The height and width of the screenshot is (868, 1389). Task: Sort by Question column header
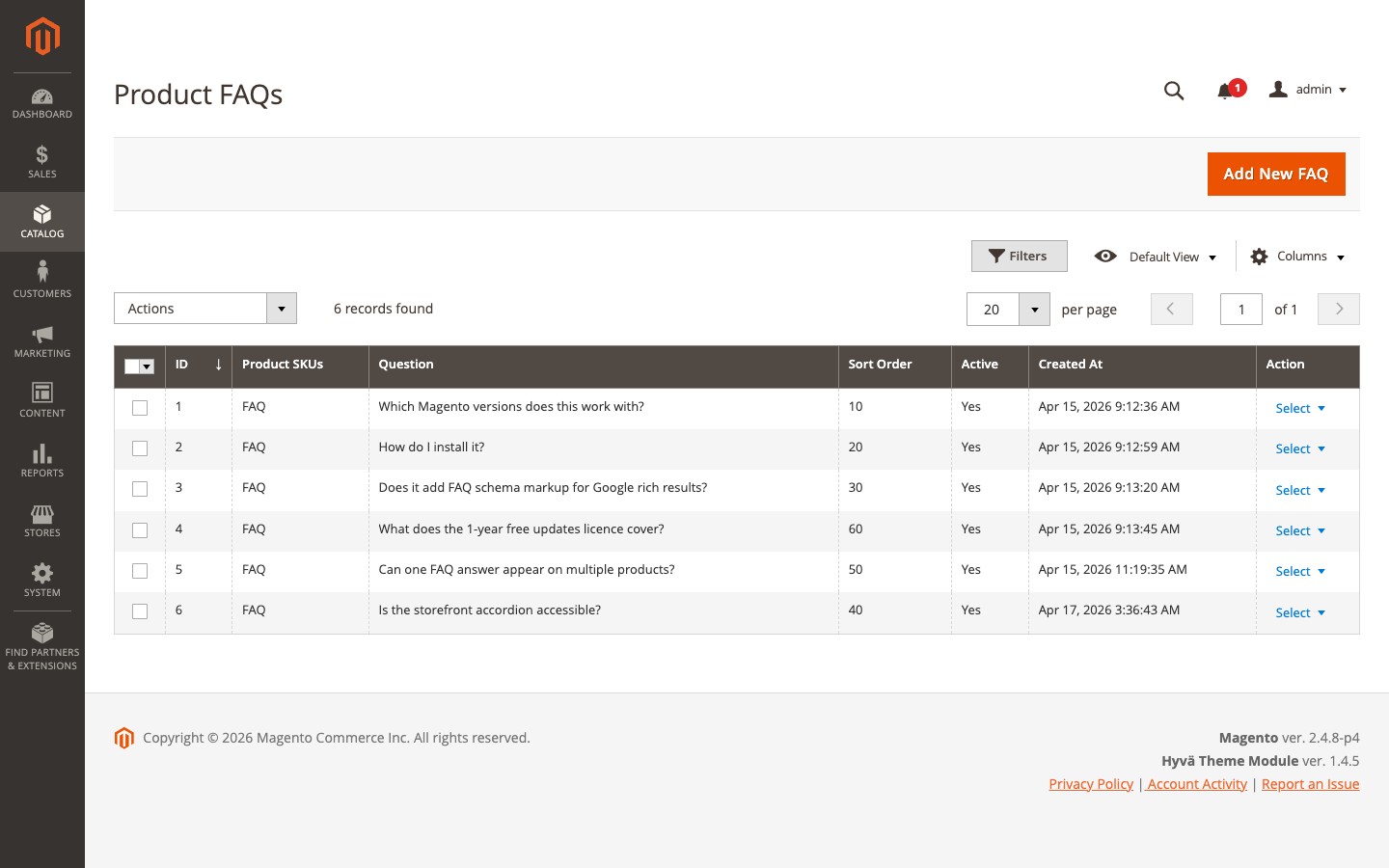pyautogui.click(x=603, y=366)
